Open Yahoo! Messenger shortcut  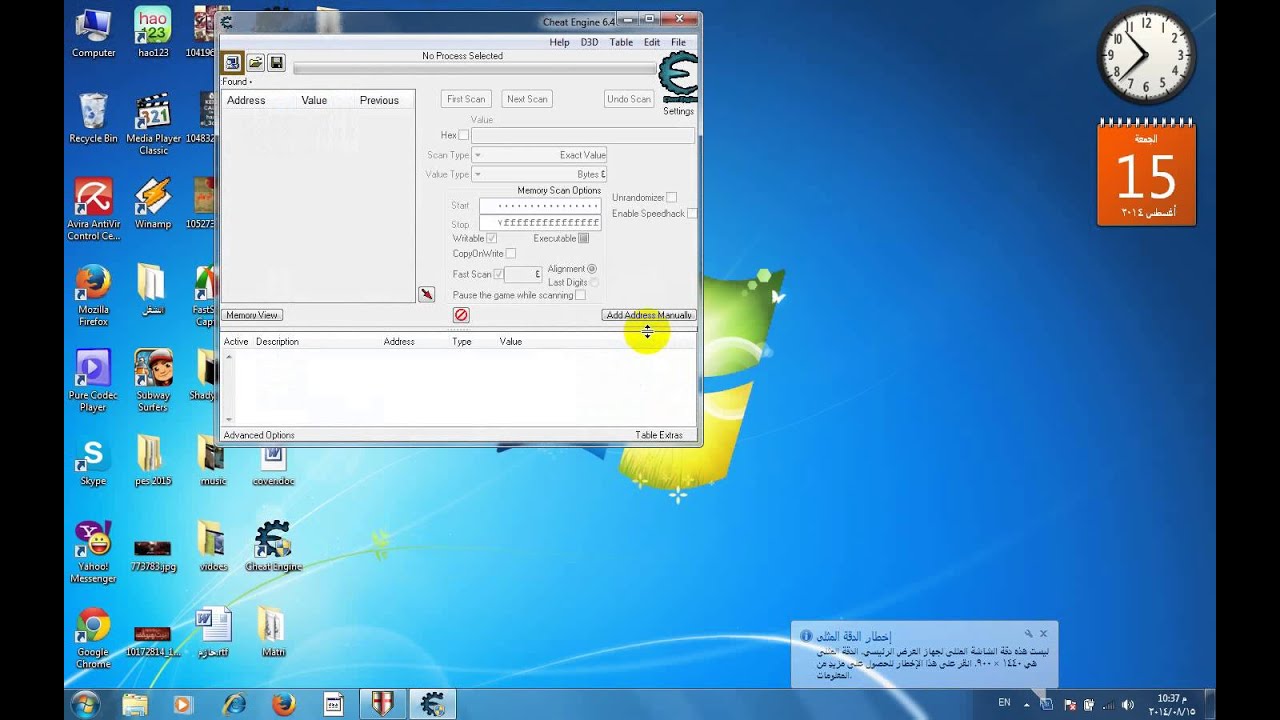93,553
